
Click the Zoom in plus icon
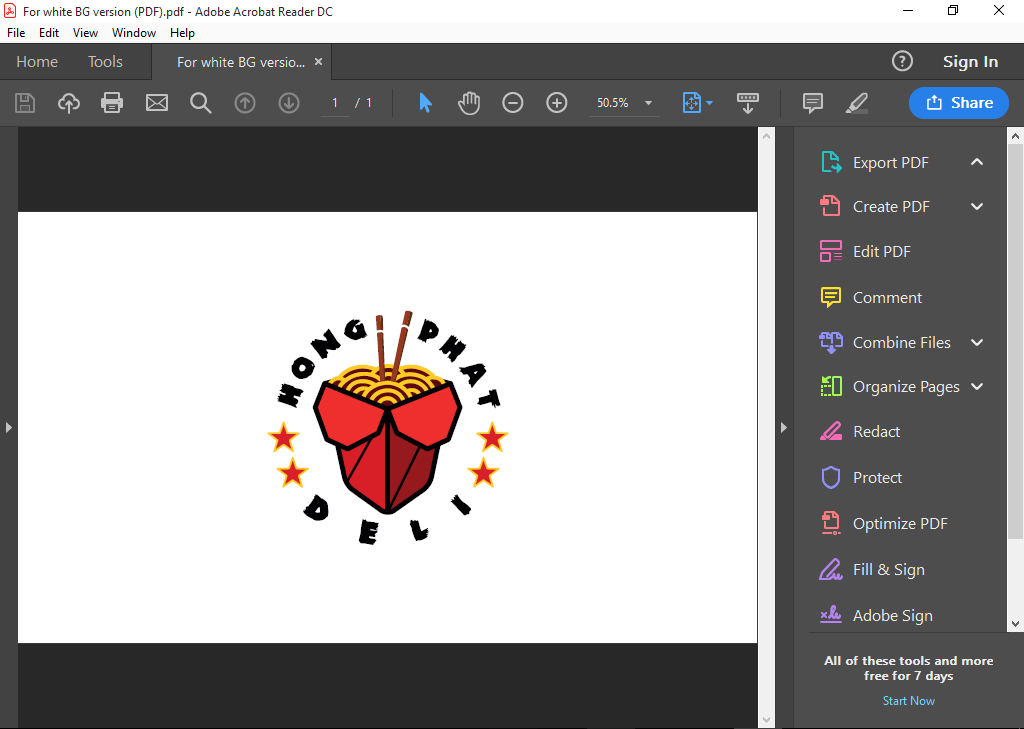click(557, 103)
